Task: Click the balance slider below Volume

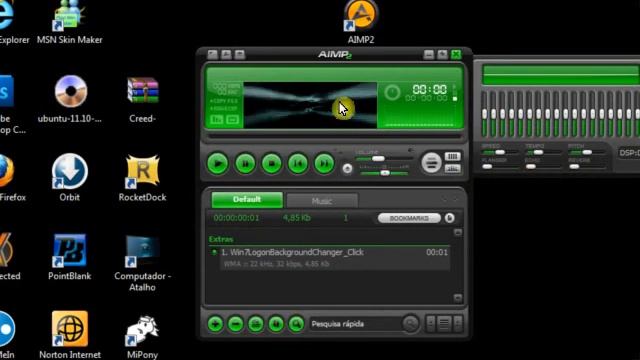Action: click(x=384, y=173)
